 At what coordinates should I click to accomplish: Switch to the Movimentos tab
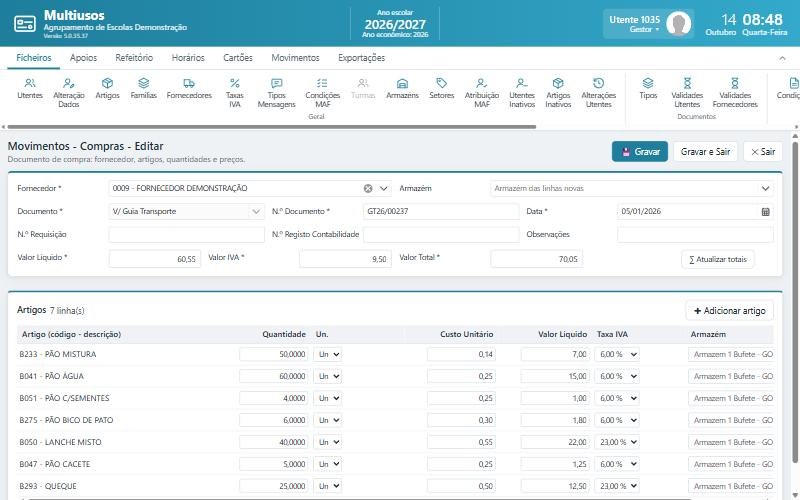(295, 58)
